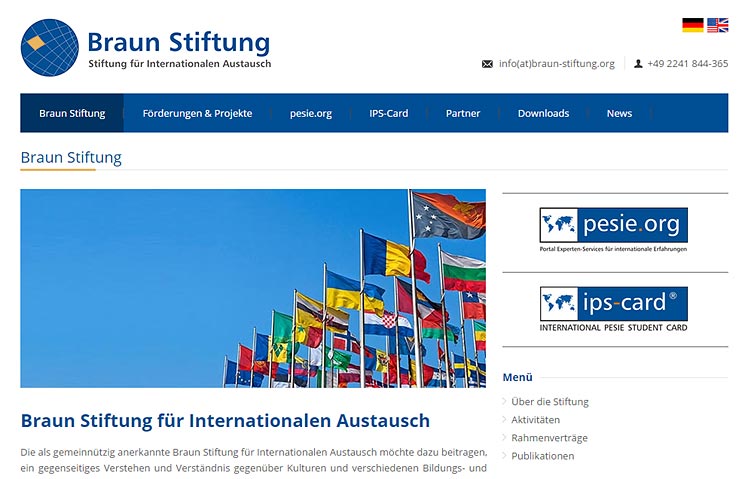Click the Menü sidebar heading

(517, 377)
